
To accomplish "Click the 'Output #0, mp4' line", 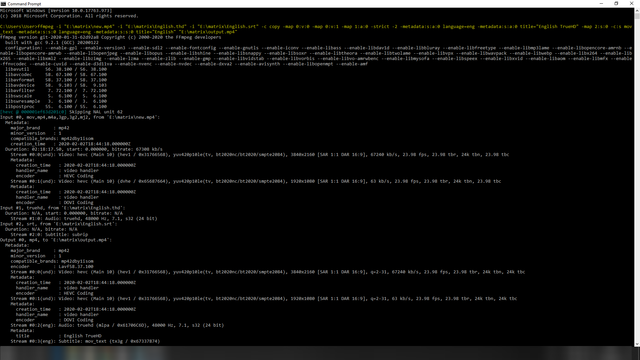I will click(56, 240).
